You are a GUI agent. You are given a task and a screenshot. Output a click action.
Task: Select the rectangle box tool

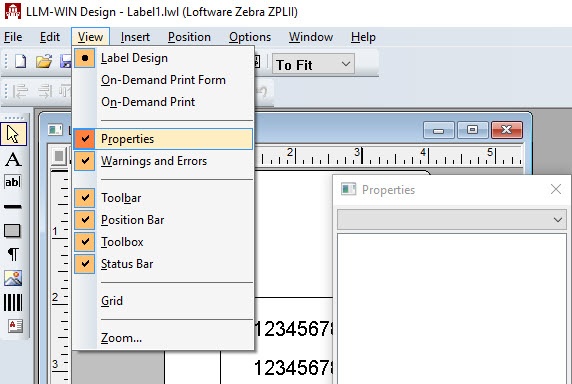[x=13, y=231]
